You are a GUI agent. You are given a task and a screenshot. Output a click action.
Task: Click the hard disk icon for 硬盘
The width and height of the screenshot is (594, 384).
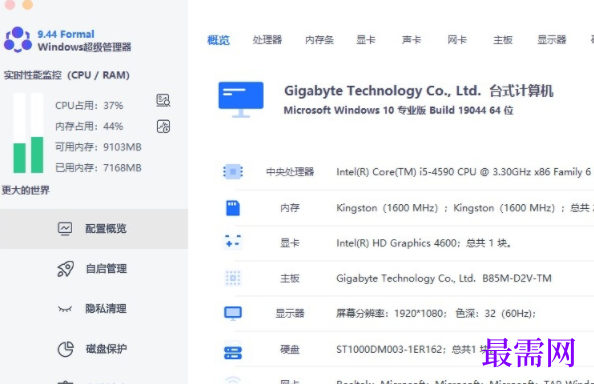pyautogui.click(x=233, y=352)
